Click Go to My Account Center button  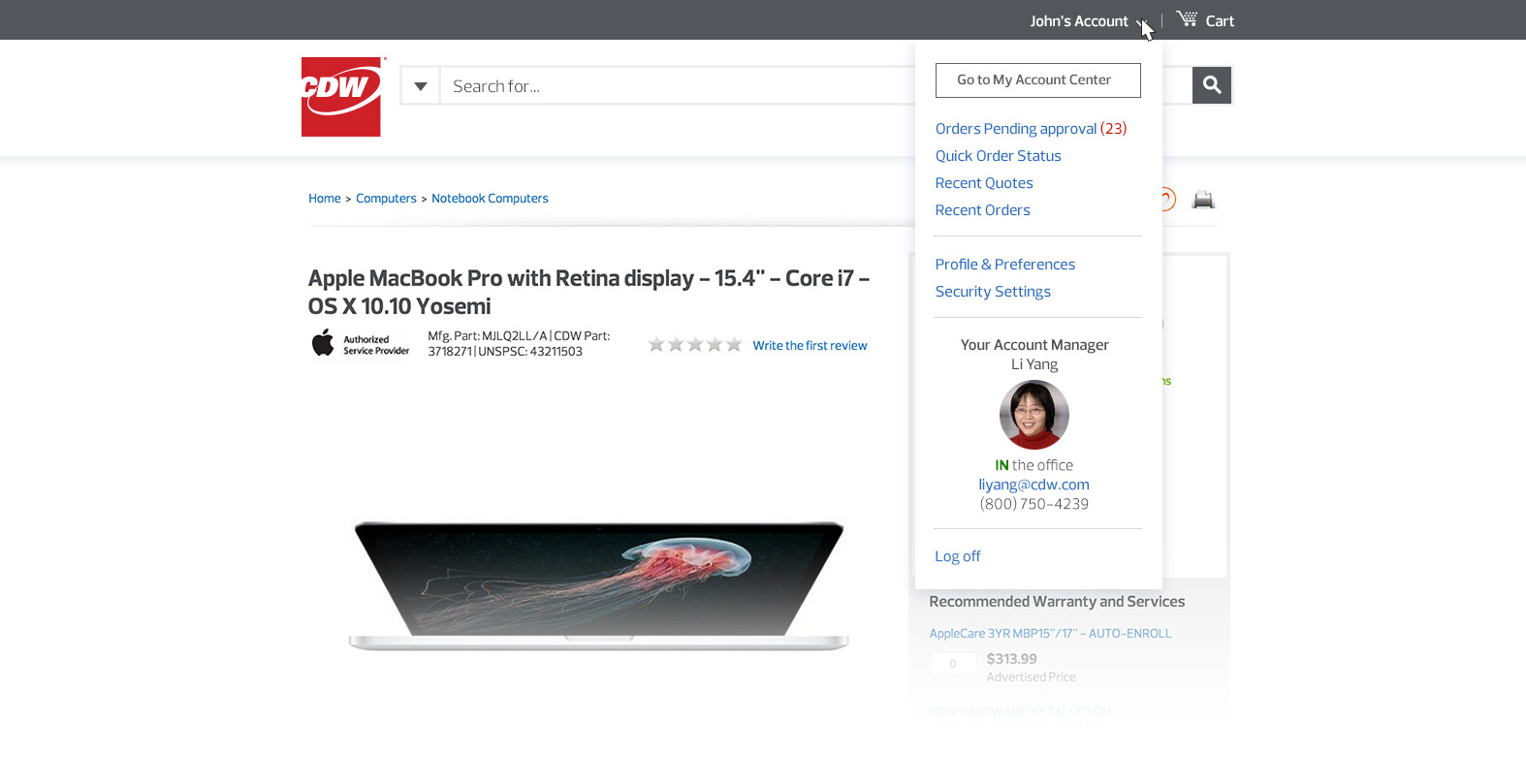pos(1037,80)
